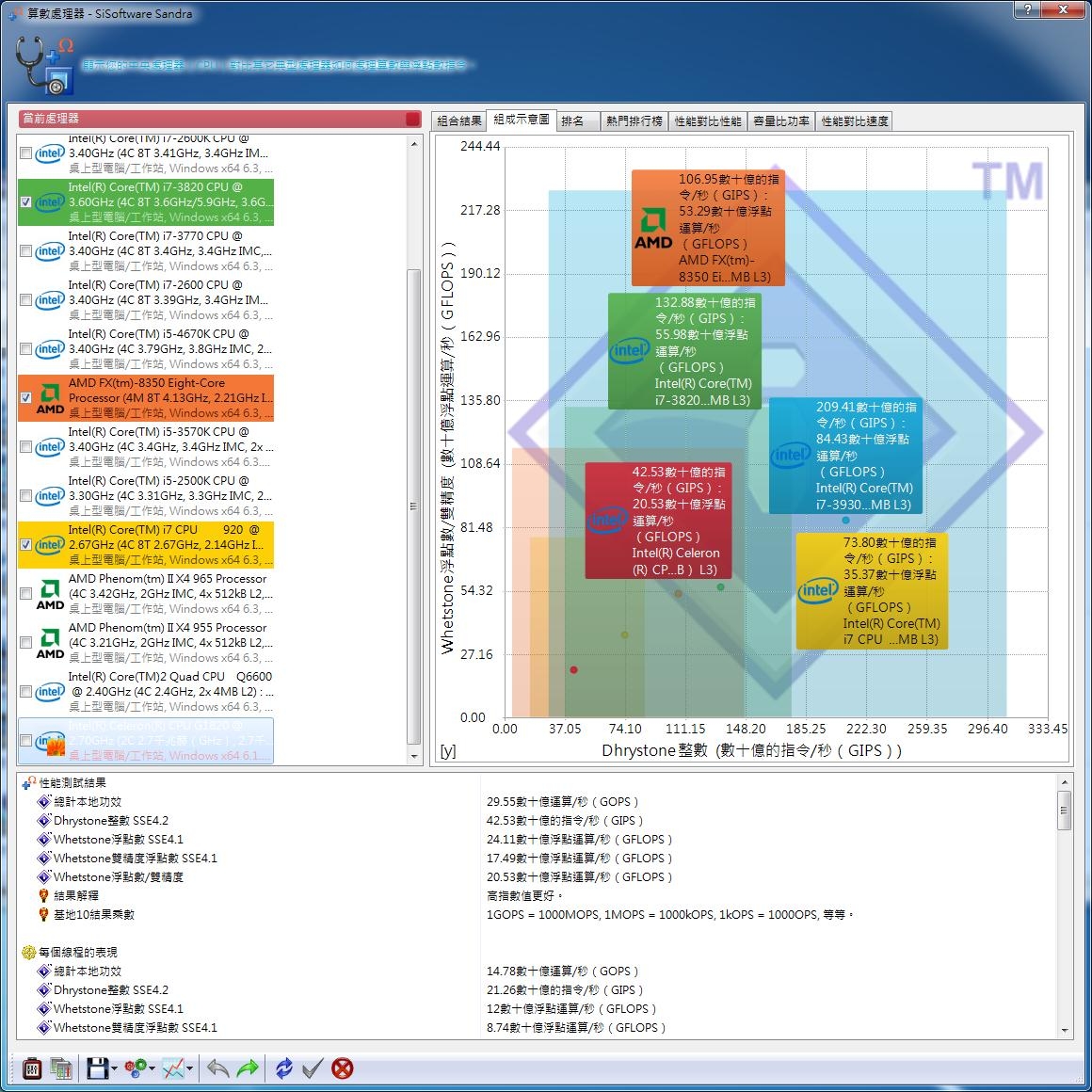This screenshot has width=1092, height=1092.
Task: Click the results table calculator icon
Action: pyautogui.click(x=61, y=1068)
